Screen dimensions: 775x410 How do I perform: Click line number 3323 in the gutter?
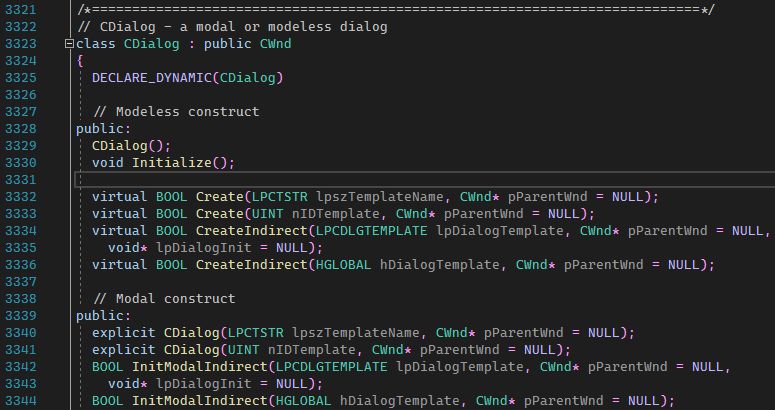coord(21,44)
